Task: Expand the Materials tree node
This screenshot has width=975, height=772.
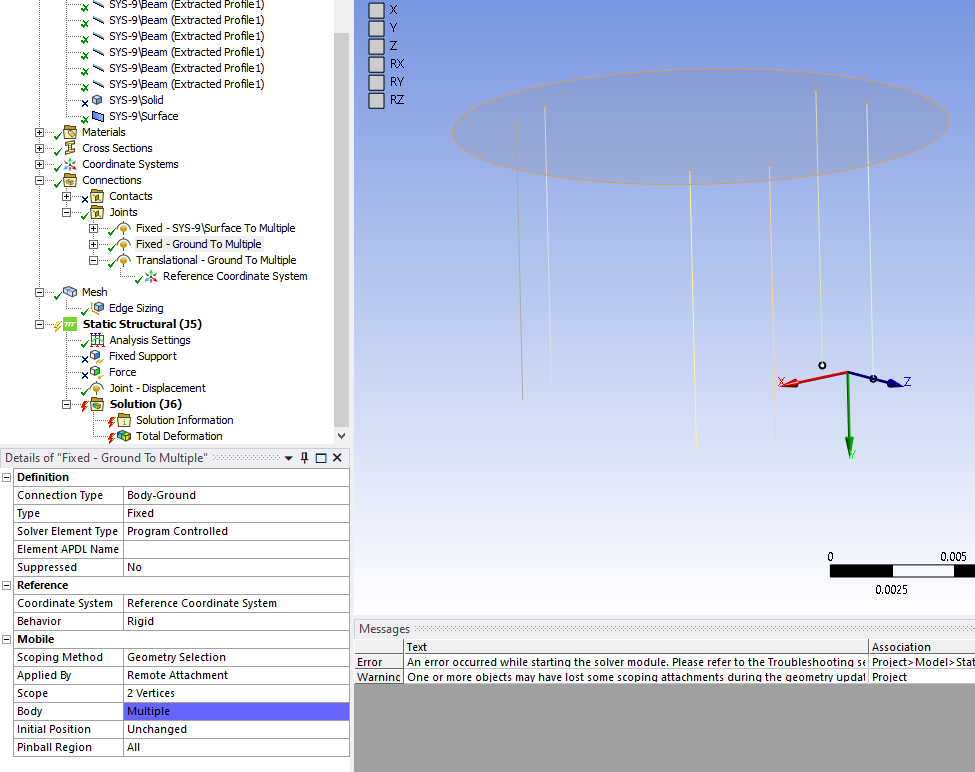Action: pyautogui.click(x=40, y=132)
